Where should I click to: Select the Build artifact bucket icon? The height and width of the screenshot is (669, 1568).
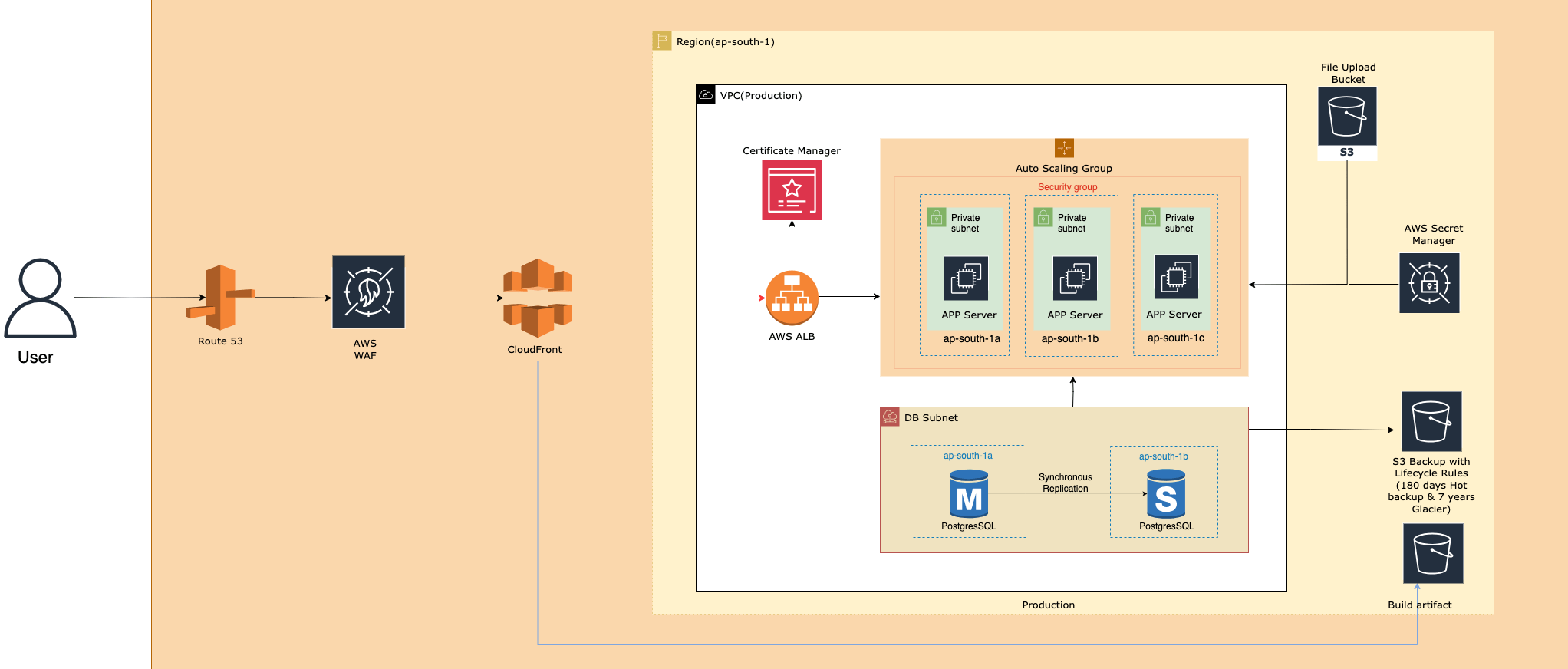(x=1433, y=553)
